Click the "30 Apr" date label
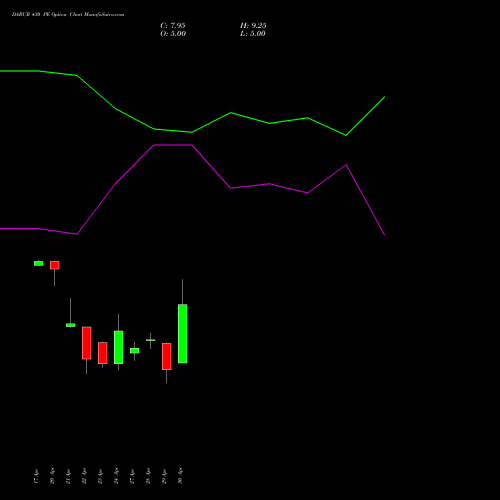The width and height of the screenshot is (500, 500). [180, 476]
